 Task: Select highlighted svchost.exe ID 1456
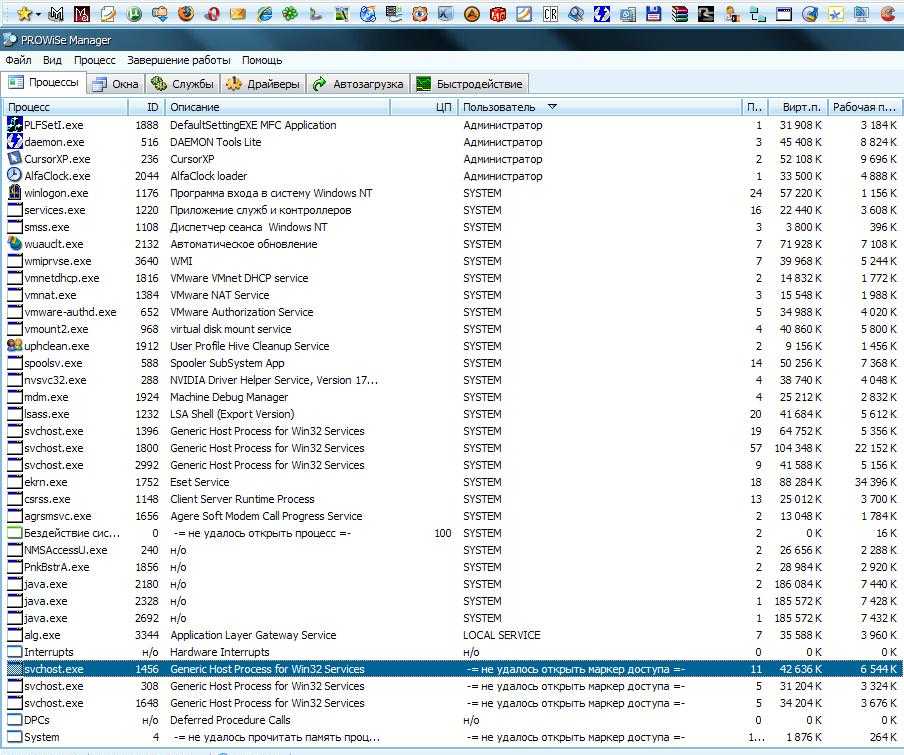(x=452, y=669)
